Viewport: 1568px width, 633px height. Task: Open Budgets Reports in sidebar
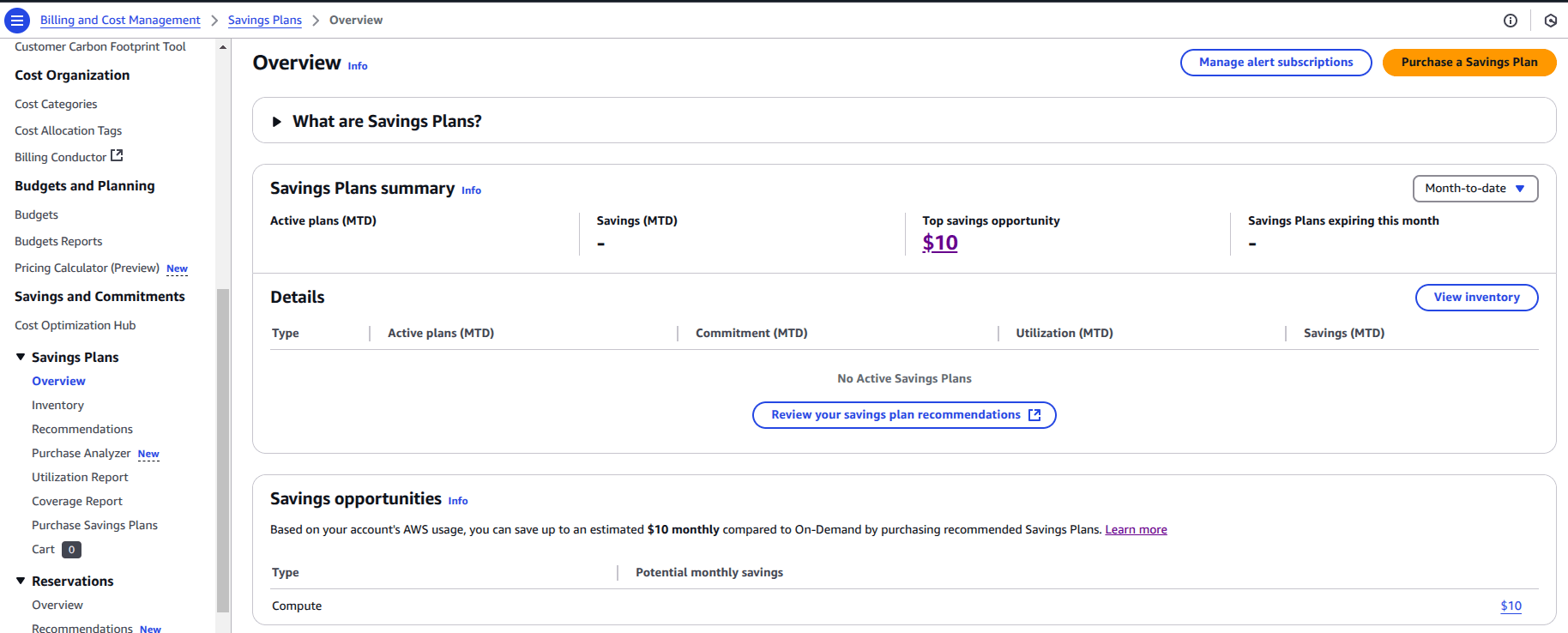(x=58, y=241)
